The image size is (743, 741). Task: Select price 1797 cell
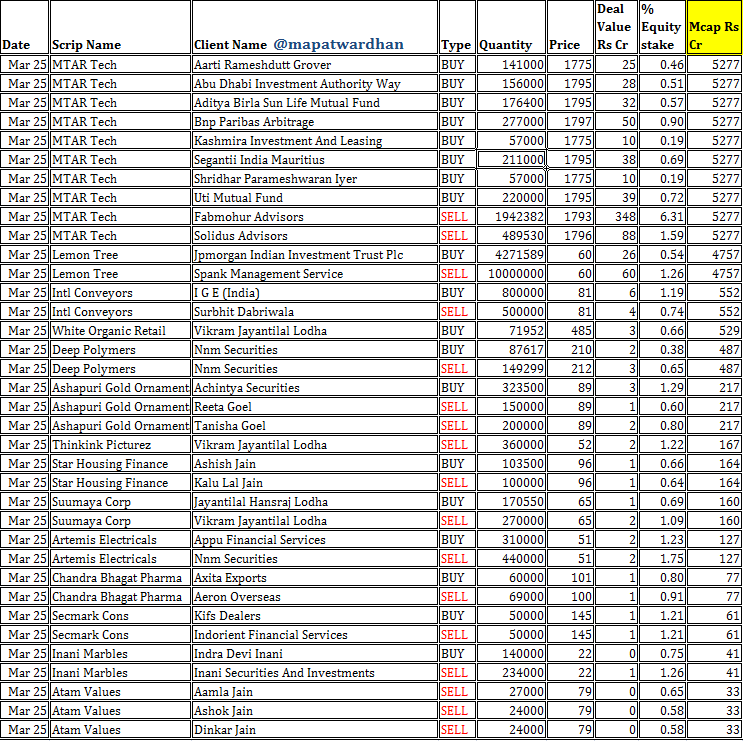coord(571,121)
